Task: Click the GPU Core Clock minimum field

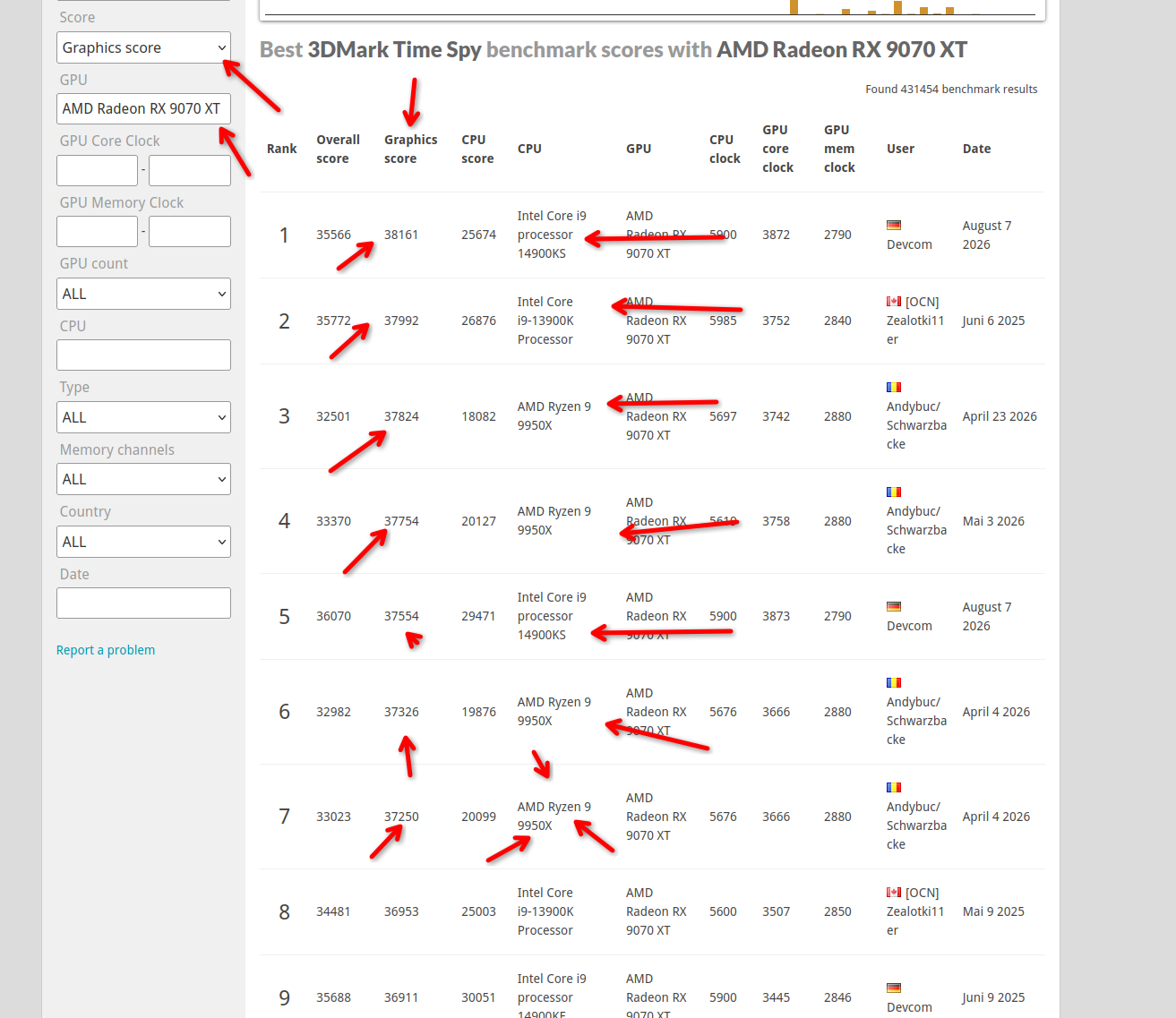Action: pos(97,170)
